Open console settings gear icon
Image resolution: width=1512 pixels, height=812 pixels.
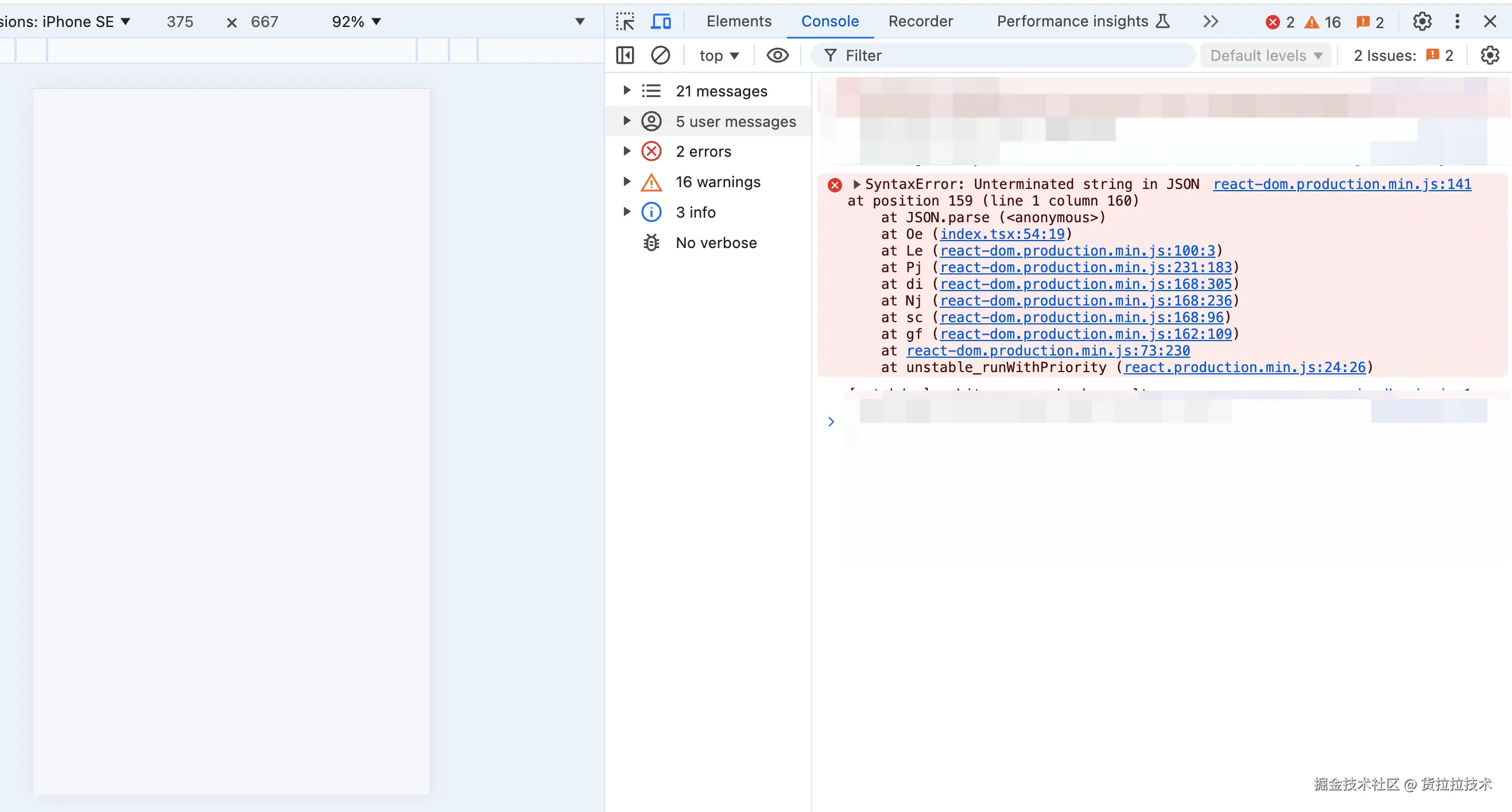1490,56
